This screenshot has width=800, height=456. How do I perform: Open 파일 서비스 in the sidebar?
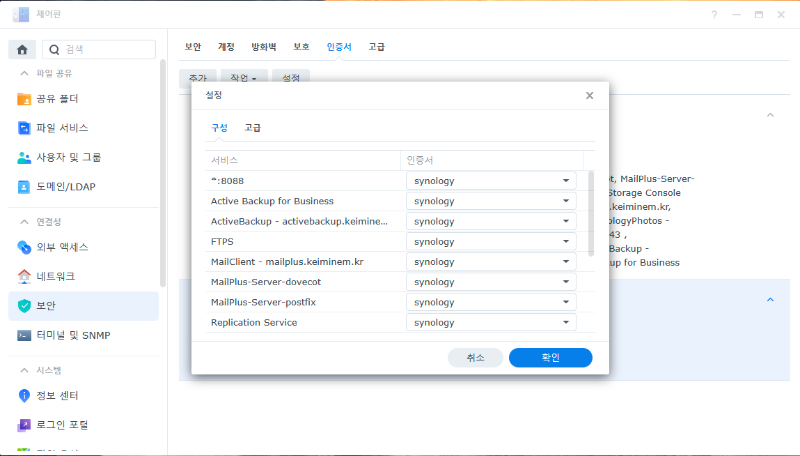tap(62, 128)
